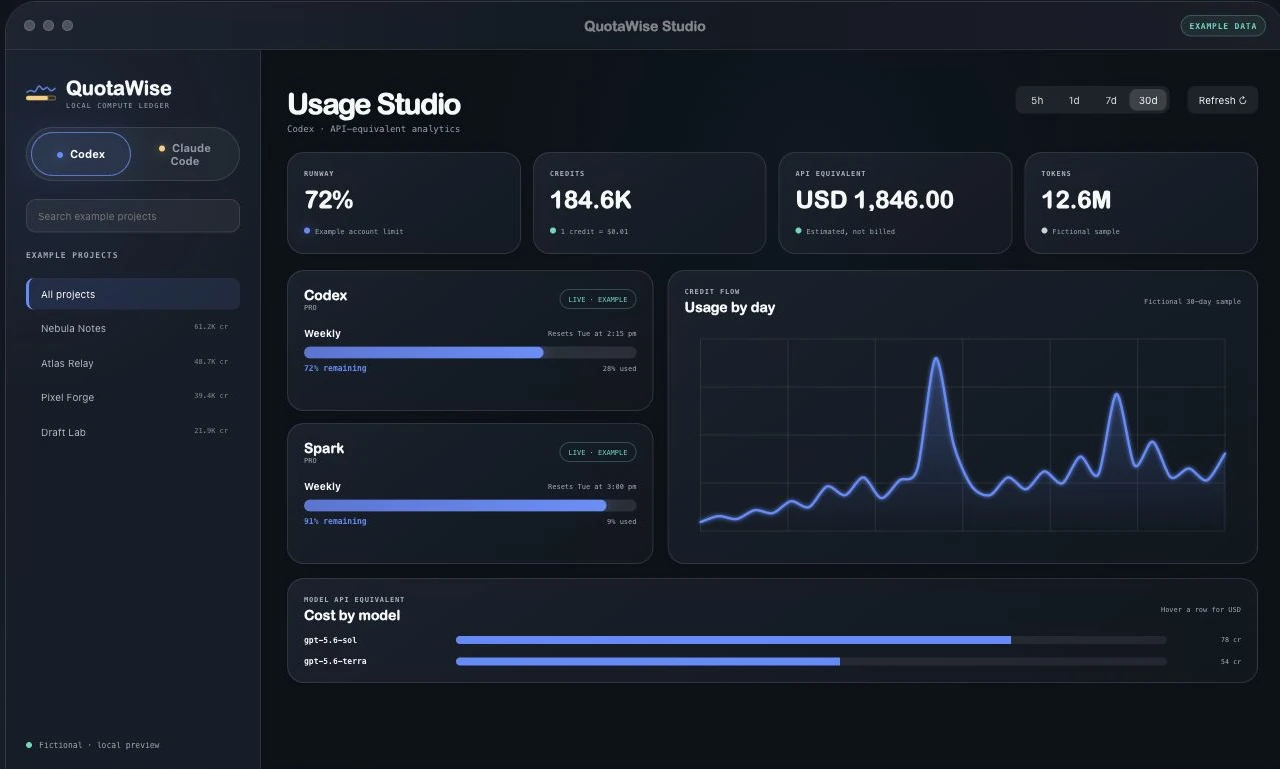Click "Resets Tue at 2:15 pm" text

[592, 334]
